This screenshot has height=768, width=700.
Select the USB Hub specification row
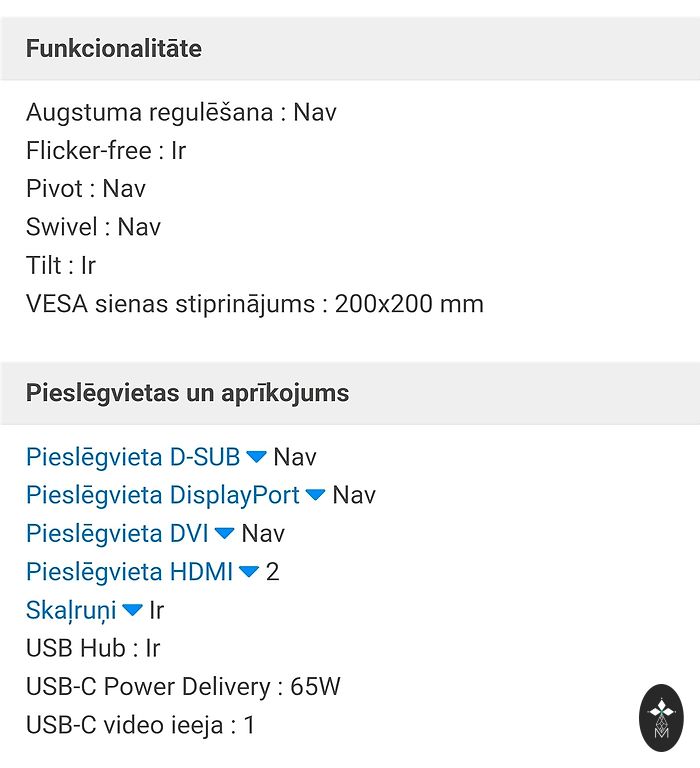pos(93,648)
